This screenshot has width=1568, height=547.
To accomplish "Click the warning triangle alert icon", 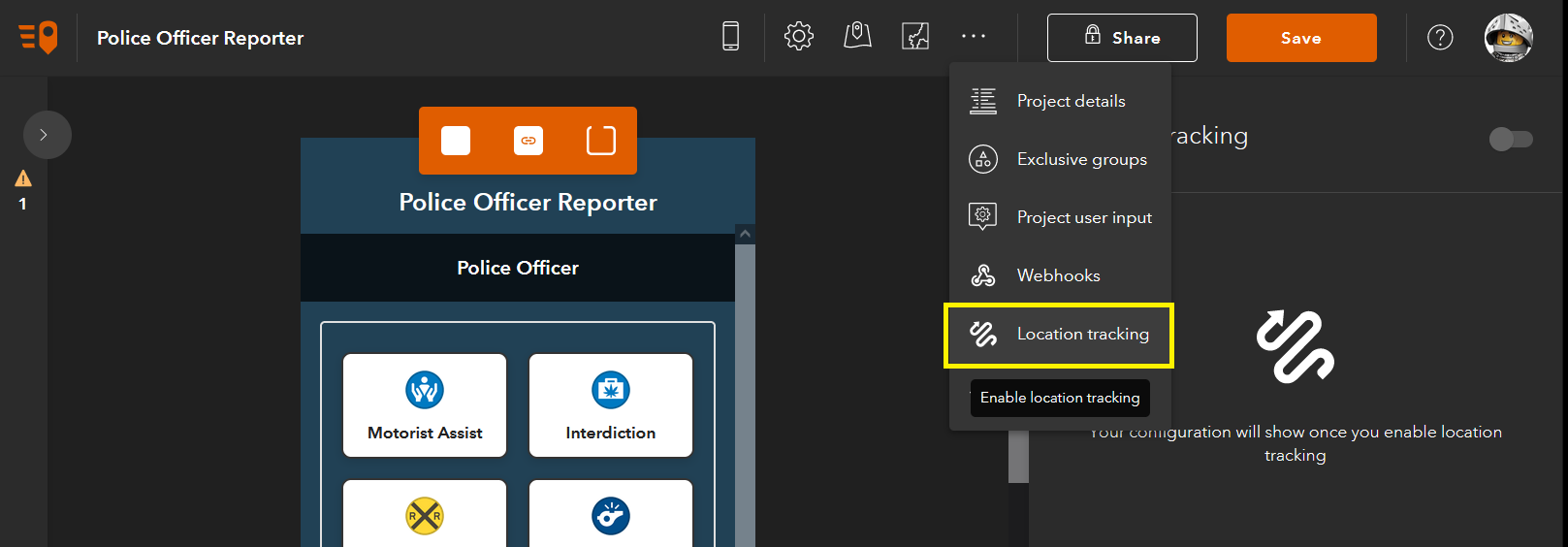I will (23, 178).
